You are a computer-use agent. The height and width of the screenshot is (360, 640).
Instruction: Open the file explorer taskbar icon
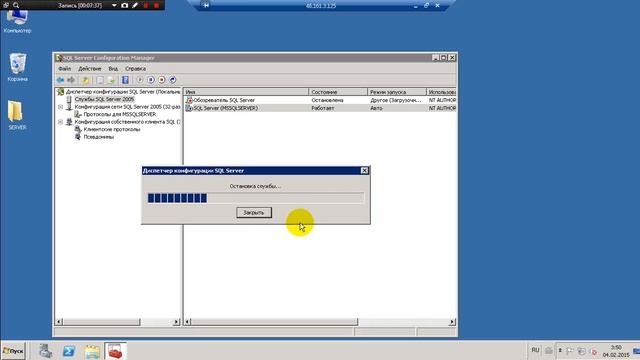[92, 351]
